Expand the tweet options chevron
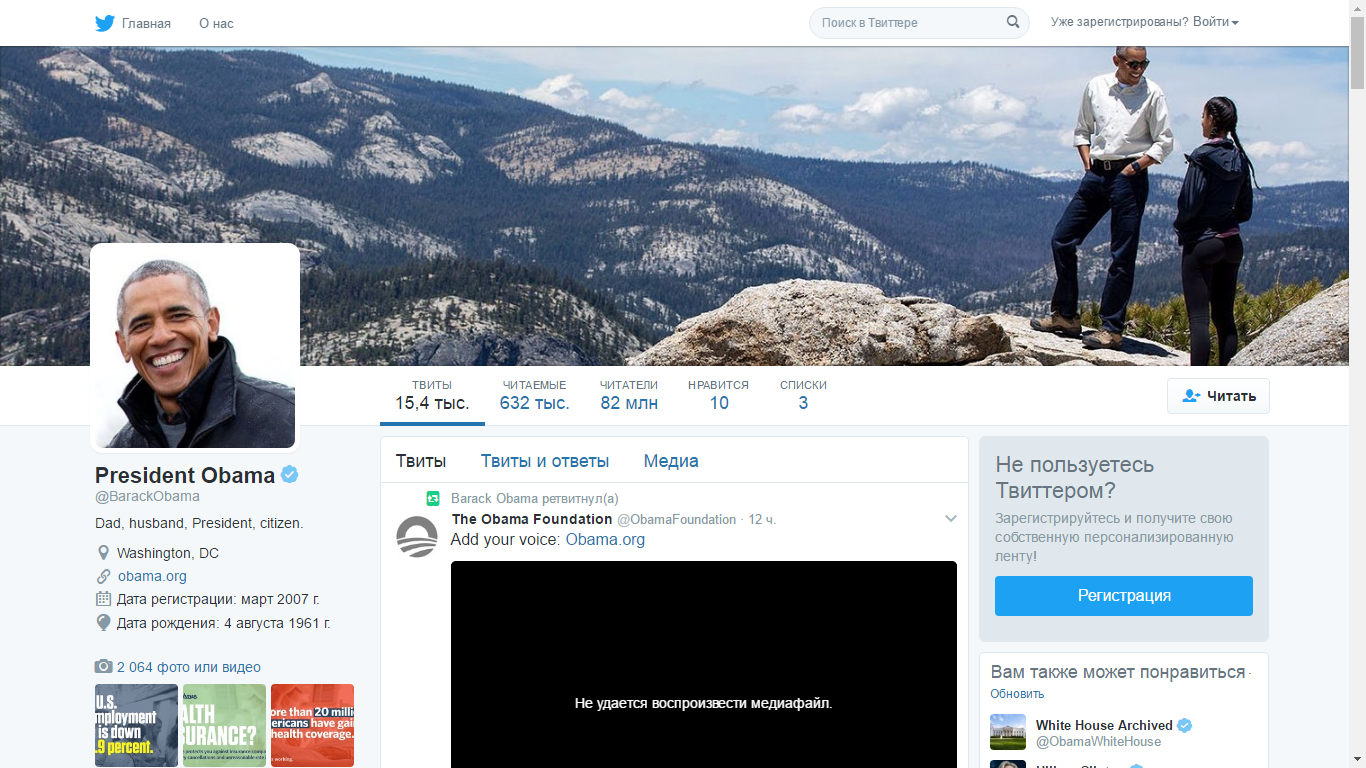The image size is (1366, 768). 951,518
